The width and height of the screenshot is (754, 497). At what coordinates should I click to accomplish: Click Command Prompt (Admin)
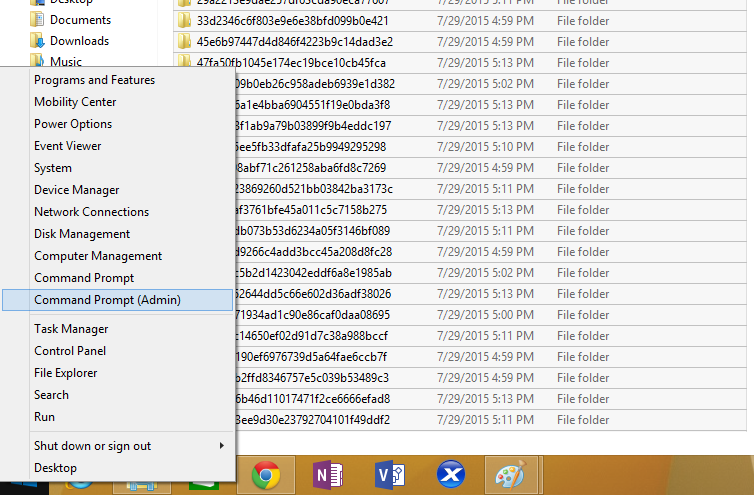[x=117, y=300]
